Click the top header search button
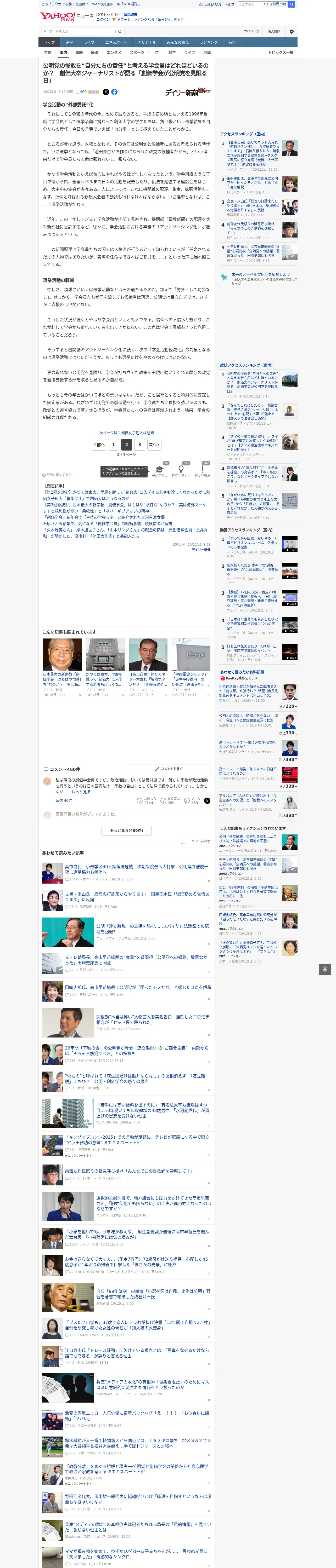This screenshot has width=336, height=1568. click(292, 4)
